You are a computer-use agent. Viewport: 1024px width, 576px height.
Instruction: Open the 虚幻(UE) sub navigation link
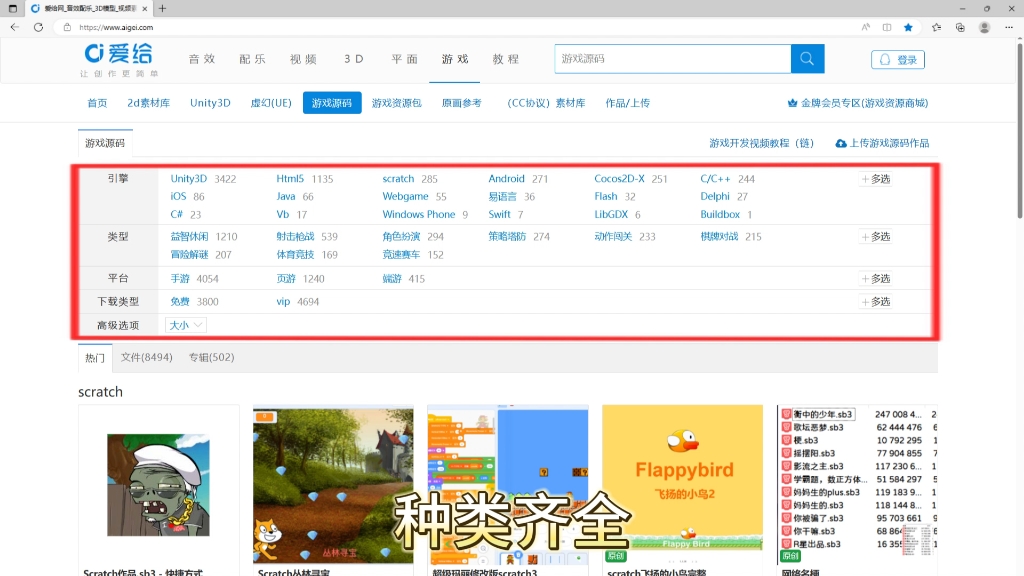[271, 103]
